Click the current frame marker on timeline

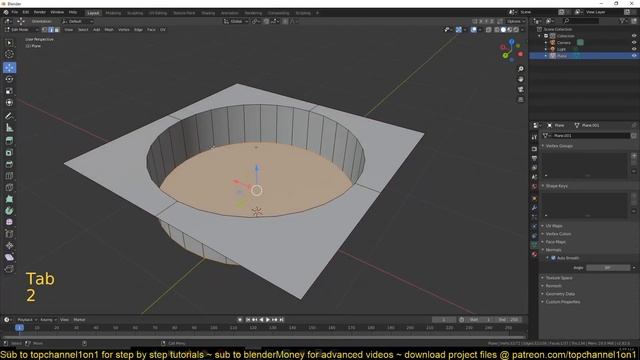click(x=19, y=328)
